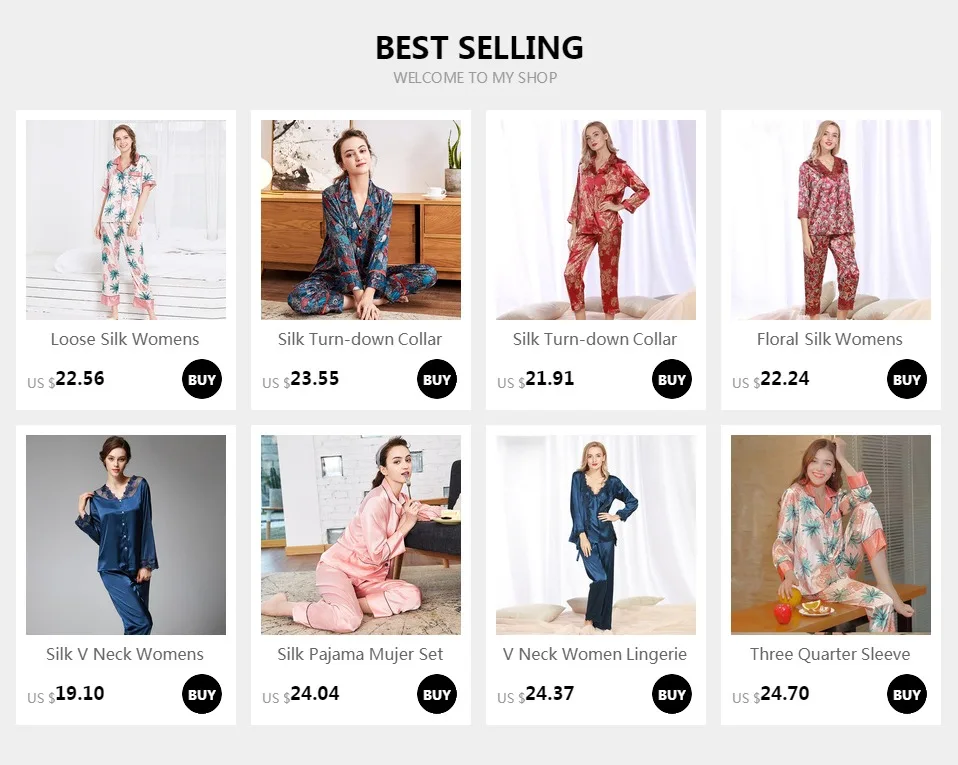The width and height of the screenshot is (958, 765).
Task: Open the Floral Silk Womens title link
Action: coord(830,339)
